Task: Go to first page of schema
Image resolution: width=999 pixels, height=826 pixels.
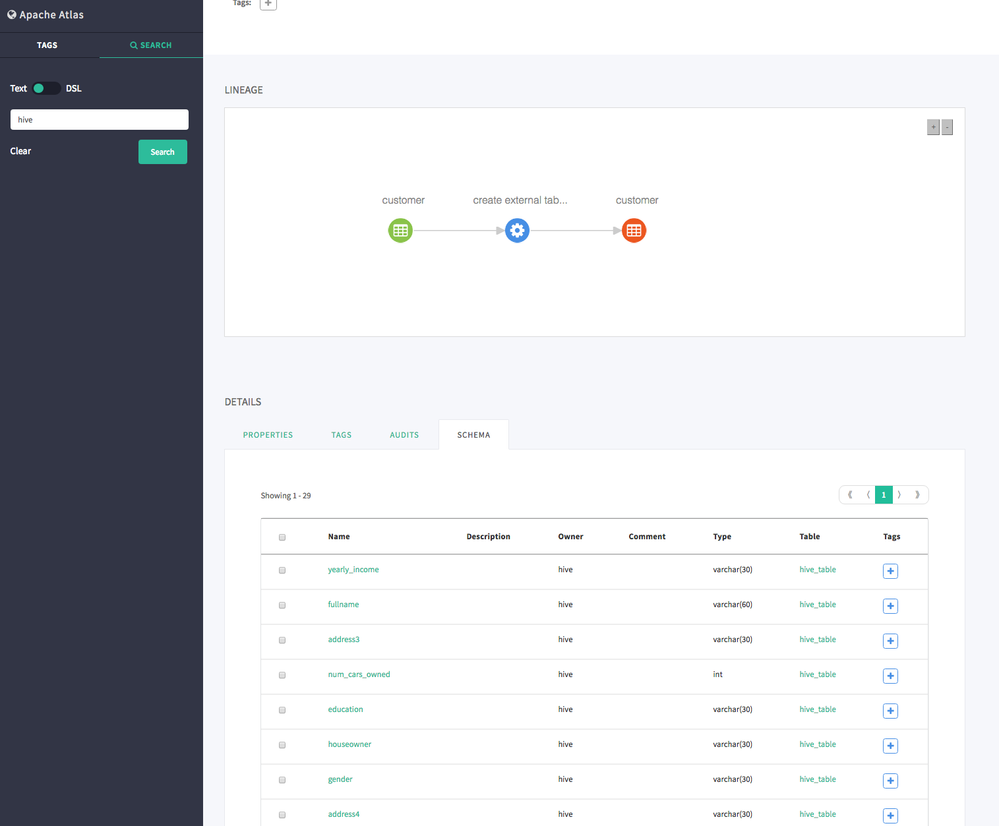Action: point(850,495)
